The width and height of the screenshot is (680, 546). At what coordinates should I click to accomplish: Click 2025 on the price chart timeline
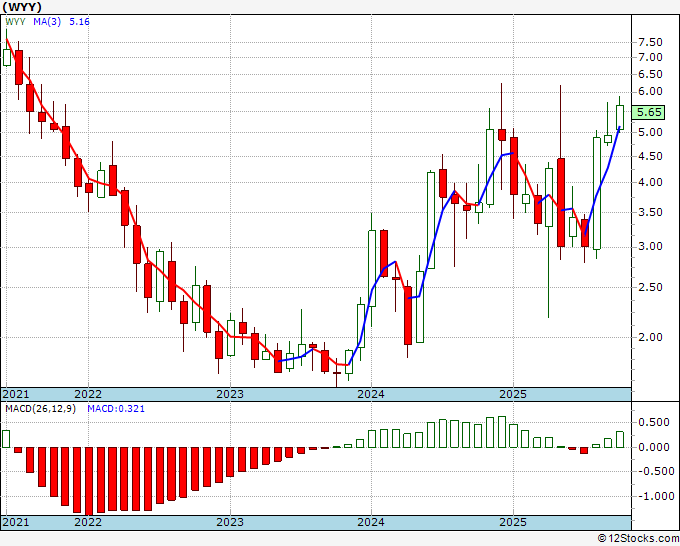(513, 394)
